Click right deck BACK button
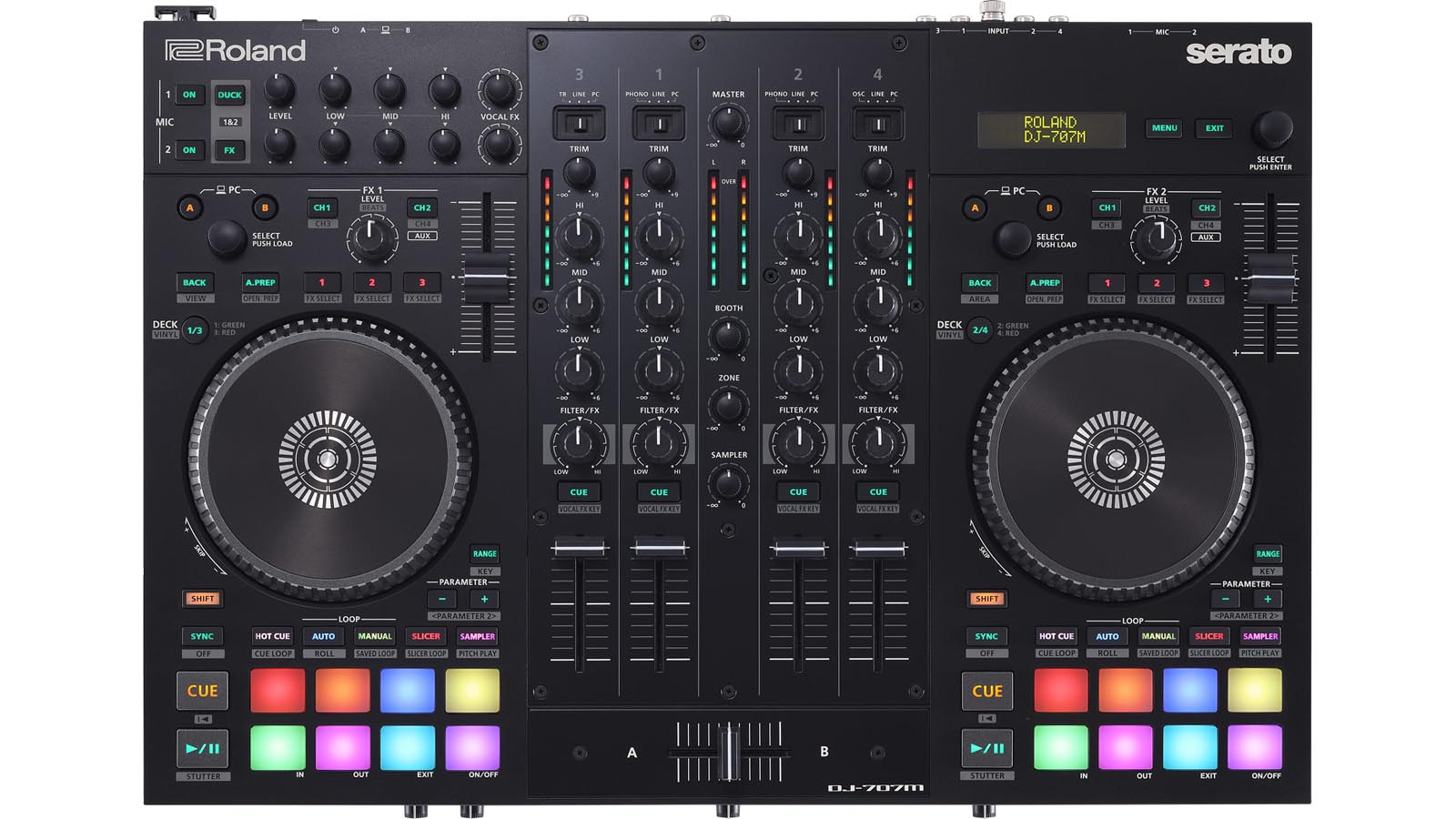1456x819 pixels. 980,283
